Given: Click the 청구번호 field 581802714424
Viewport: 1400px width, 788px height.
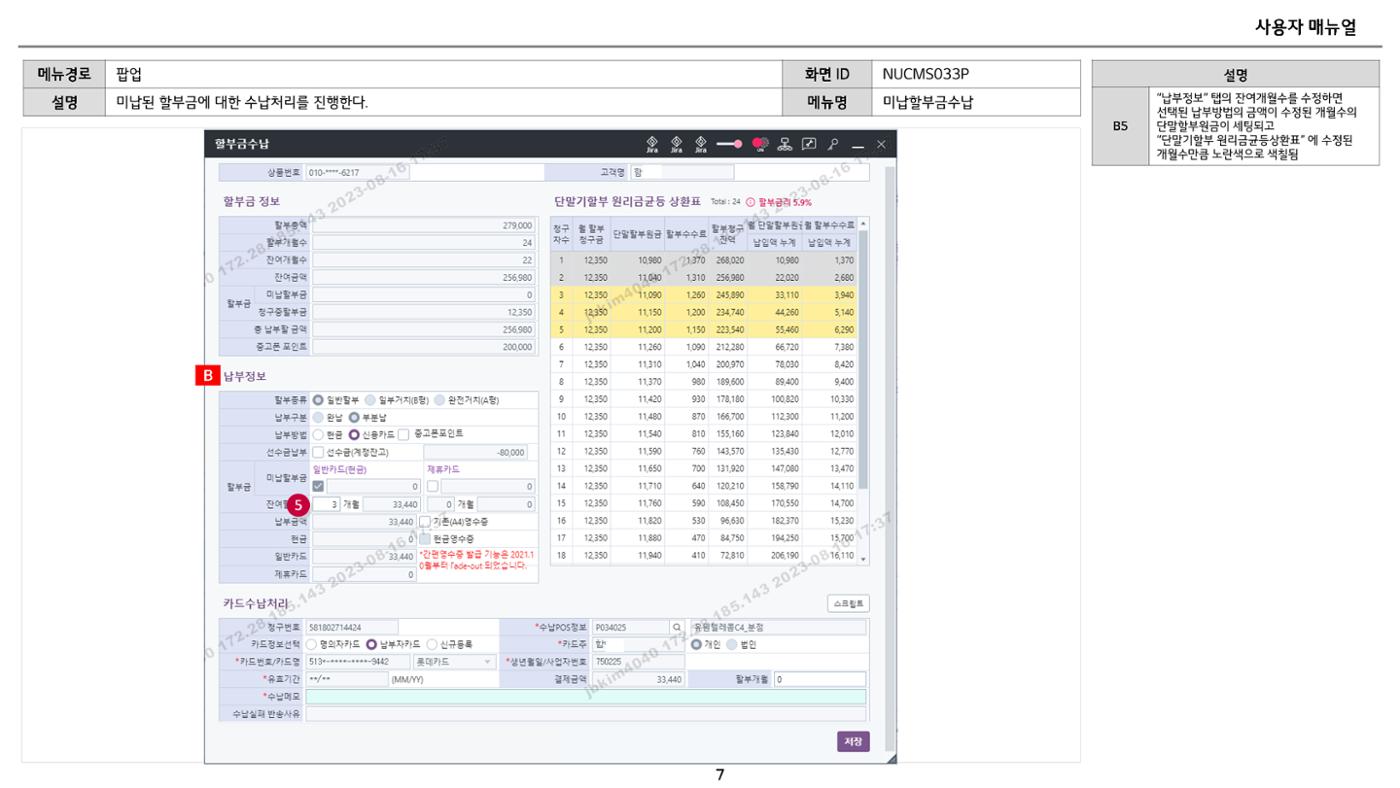Looking at the screenshot, I should [352, 627].
